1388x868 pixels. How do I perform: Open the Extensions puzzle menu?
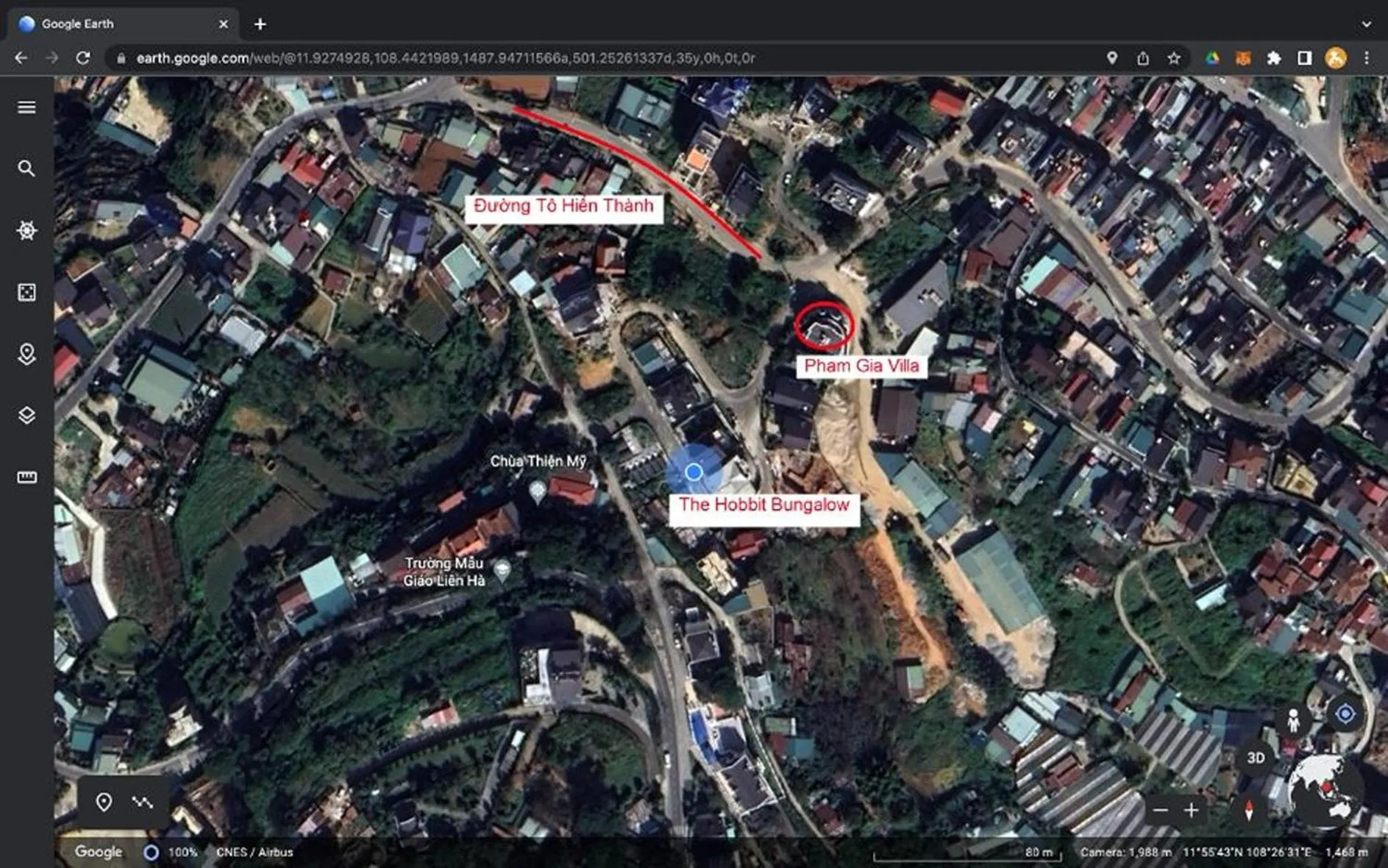[x=1273, y=58]
